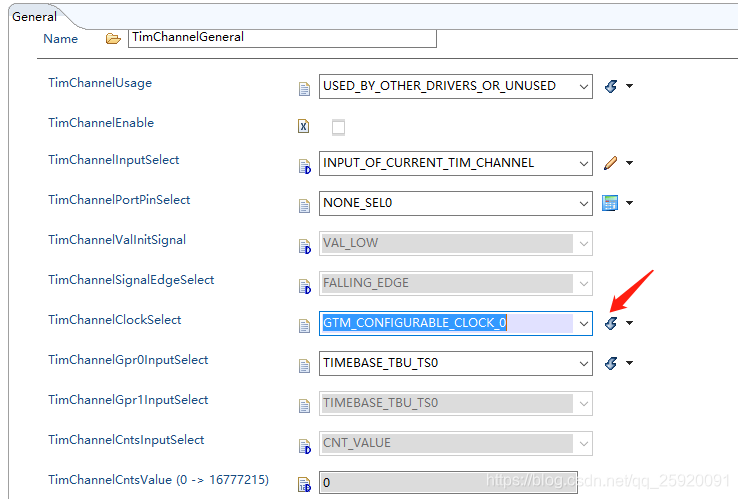
Task: Click the TimChannelCntsInputSelect label
Action: point(126,440)
